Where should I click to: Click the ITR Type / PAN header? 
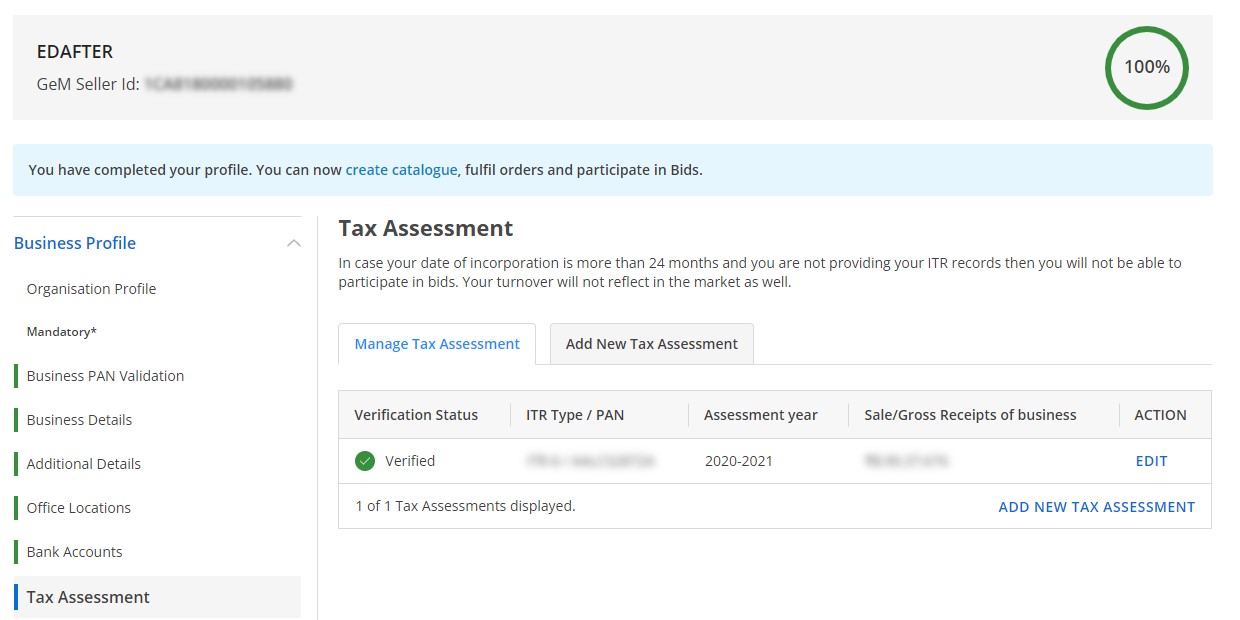[575, 415]
